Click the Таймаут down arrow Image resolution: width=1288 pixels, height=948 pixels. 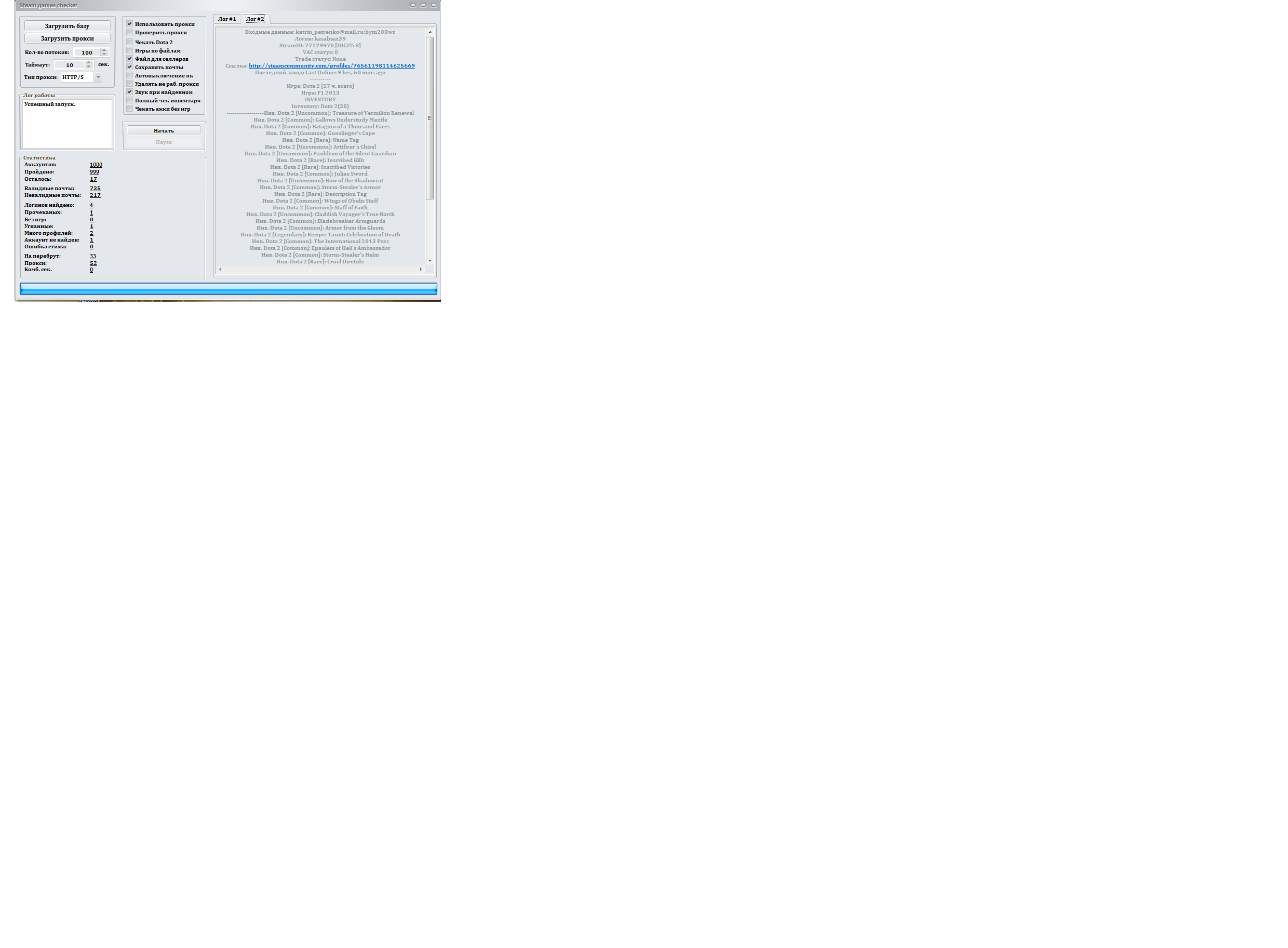click(88, 67)
